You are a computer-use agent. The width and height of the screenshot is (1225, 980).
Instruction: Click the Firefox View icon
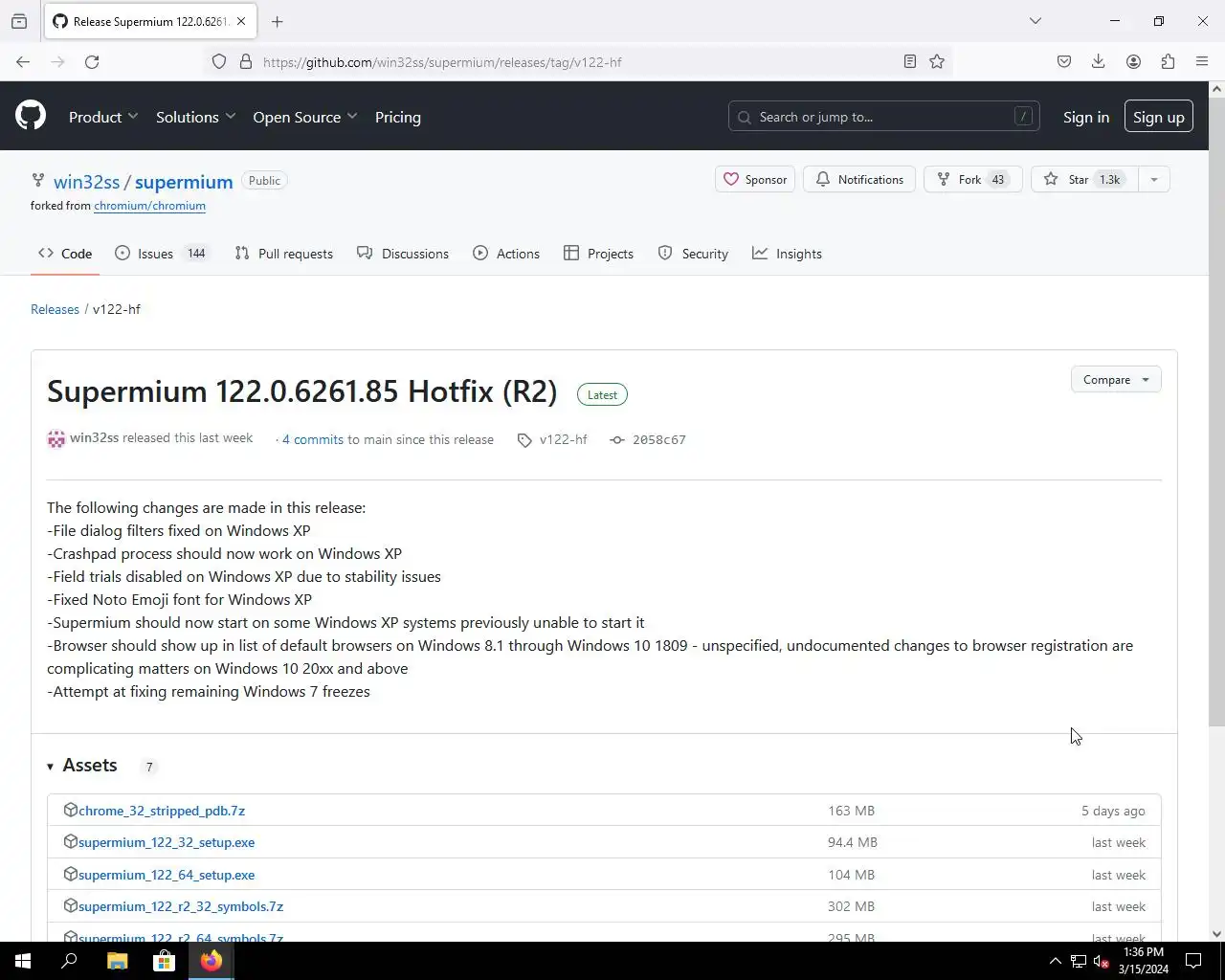click(19, 21)
